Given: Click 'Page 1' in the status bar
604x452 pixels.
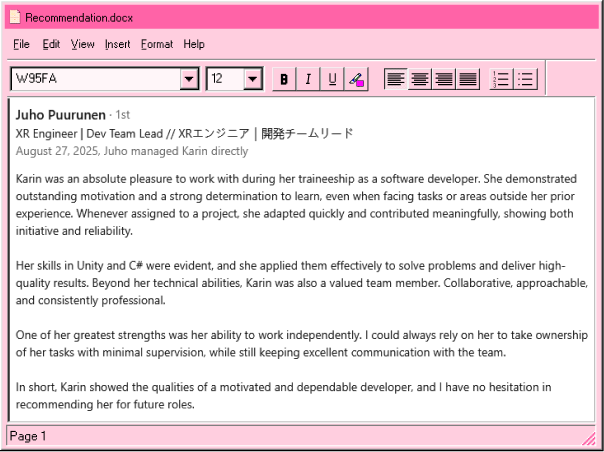Looking at the screenshot, I should pos(28,436).
